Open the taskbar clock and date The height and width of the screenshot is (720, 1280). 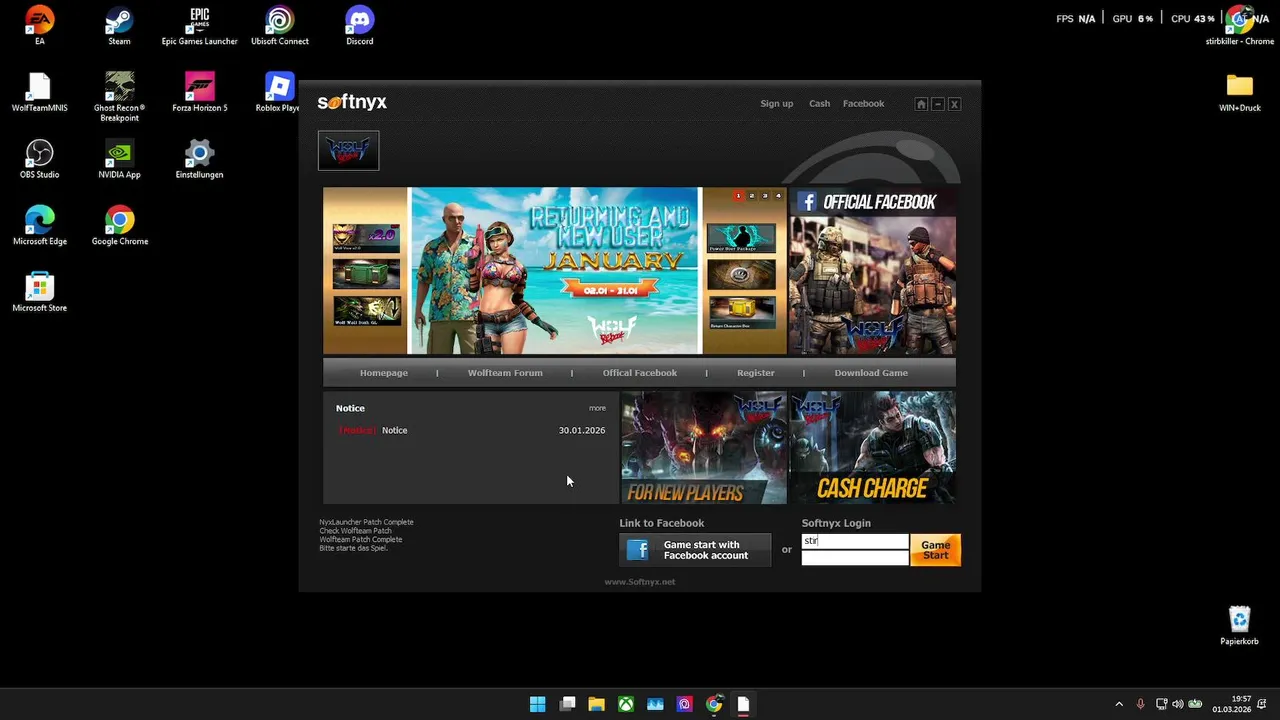1232,704
